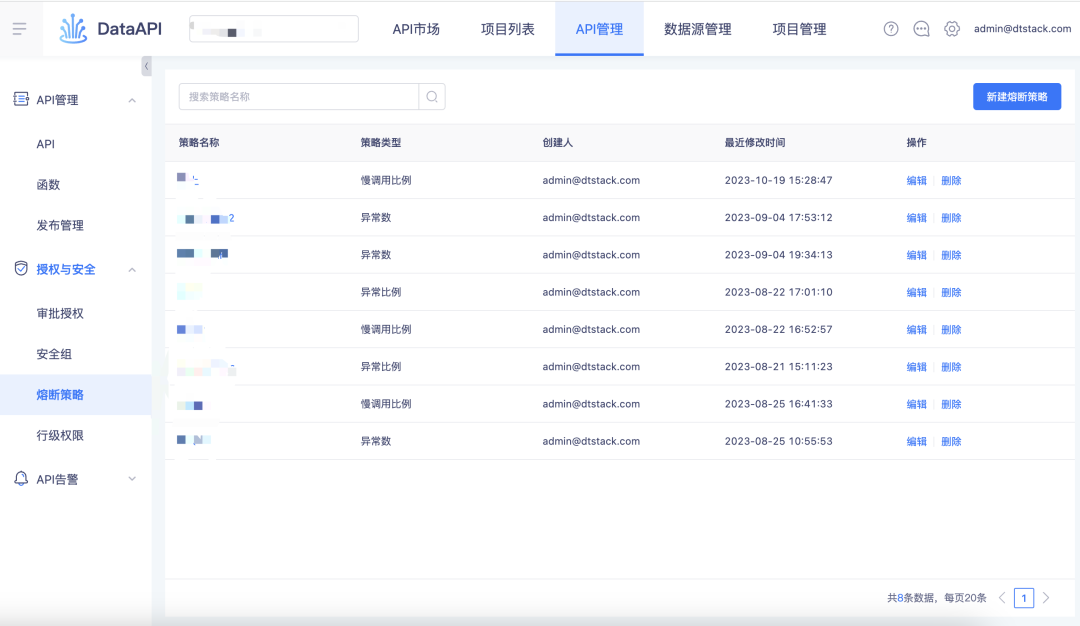Open the project selector box in header

pyautogui.click(x=273, y=29)
